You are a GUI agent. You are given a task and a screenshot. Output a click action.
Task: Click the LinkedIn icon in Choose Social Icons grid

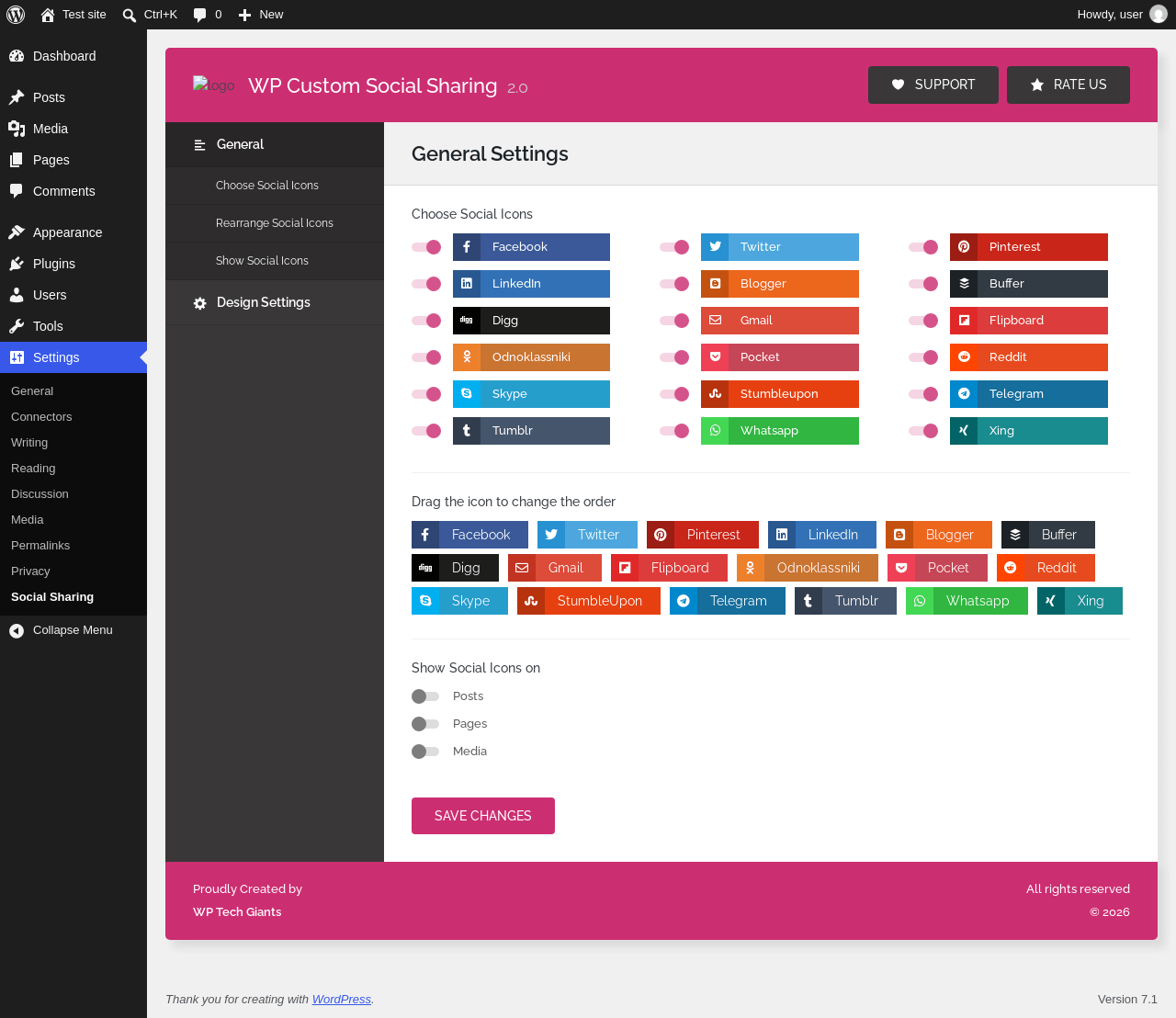(467, 284)
